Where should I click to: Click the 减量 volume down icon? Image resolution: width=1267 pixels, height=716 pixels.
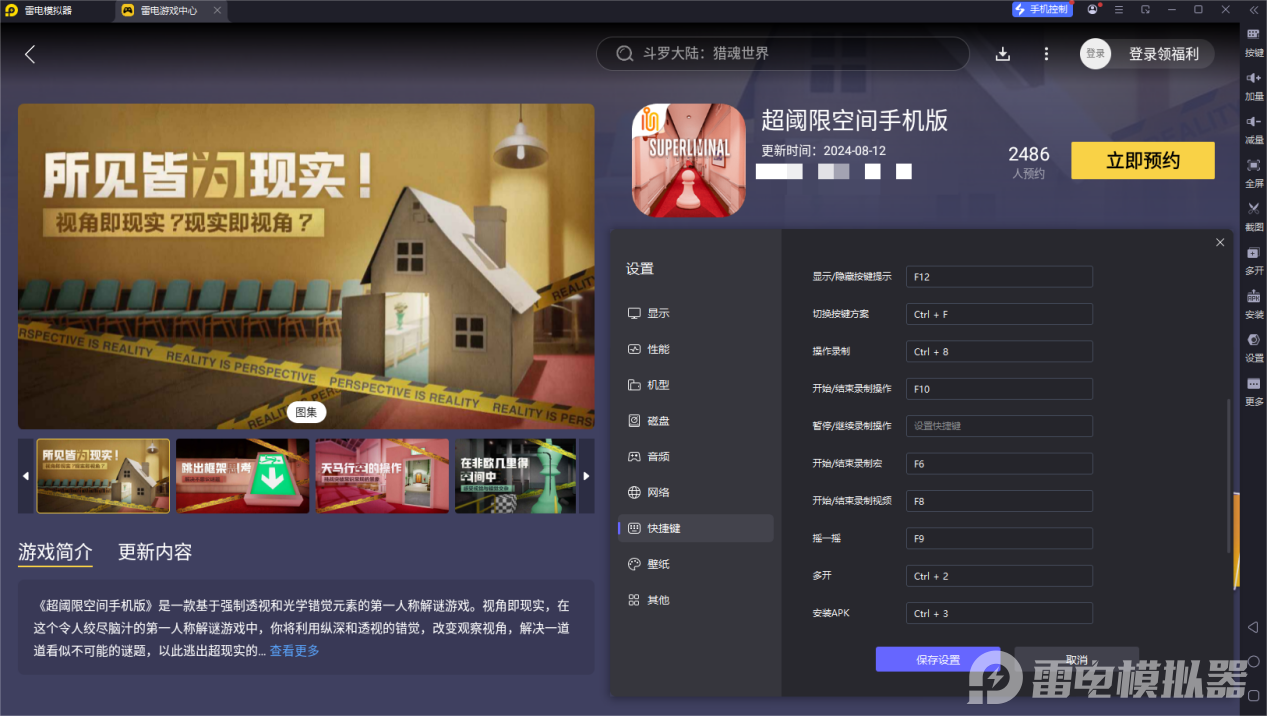pyautogui.click(x=1253, y=121)
